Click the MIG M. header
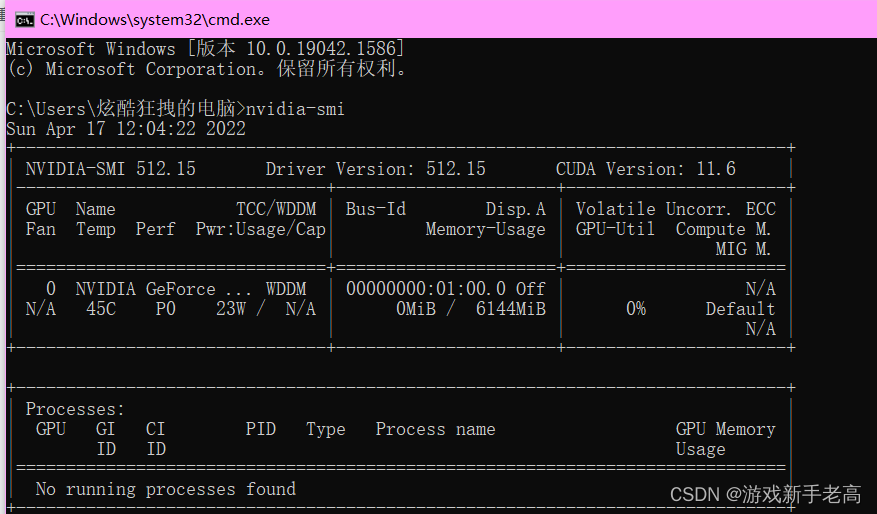This screenshot has height=514, width=877. (743, 249)
